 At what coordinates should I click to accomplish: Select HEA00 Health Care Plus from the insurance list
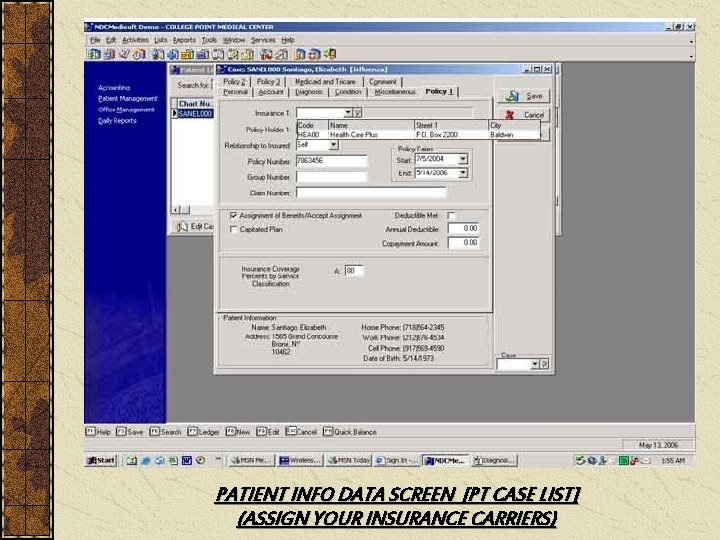418,135
